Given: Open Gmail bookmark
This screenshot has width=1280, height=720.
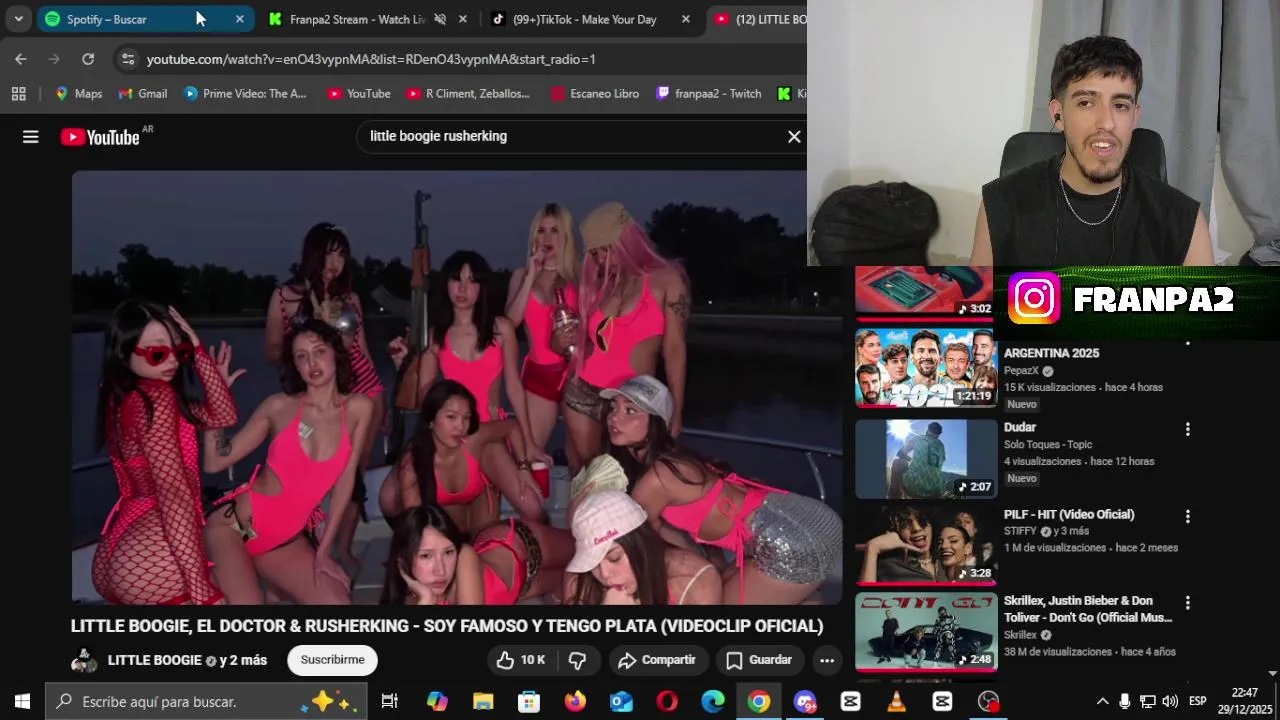Looking at the screenshot, I should [x=143, y=93].
